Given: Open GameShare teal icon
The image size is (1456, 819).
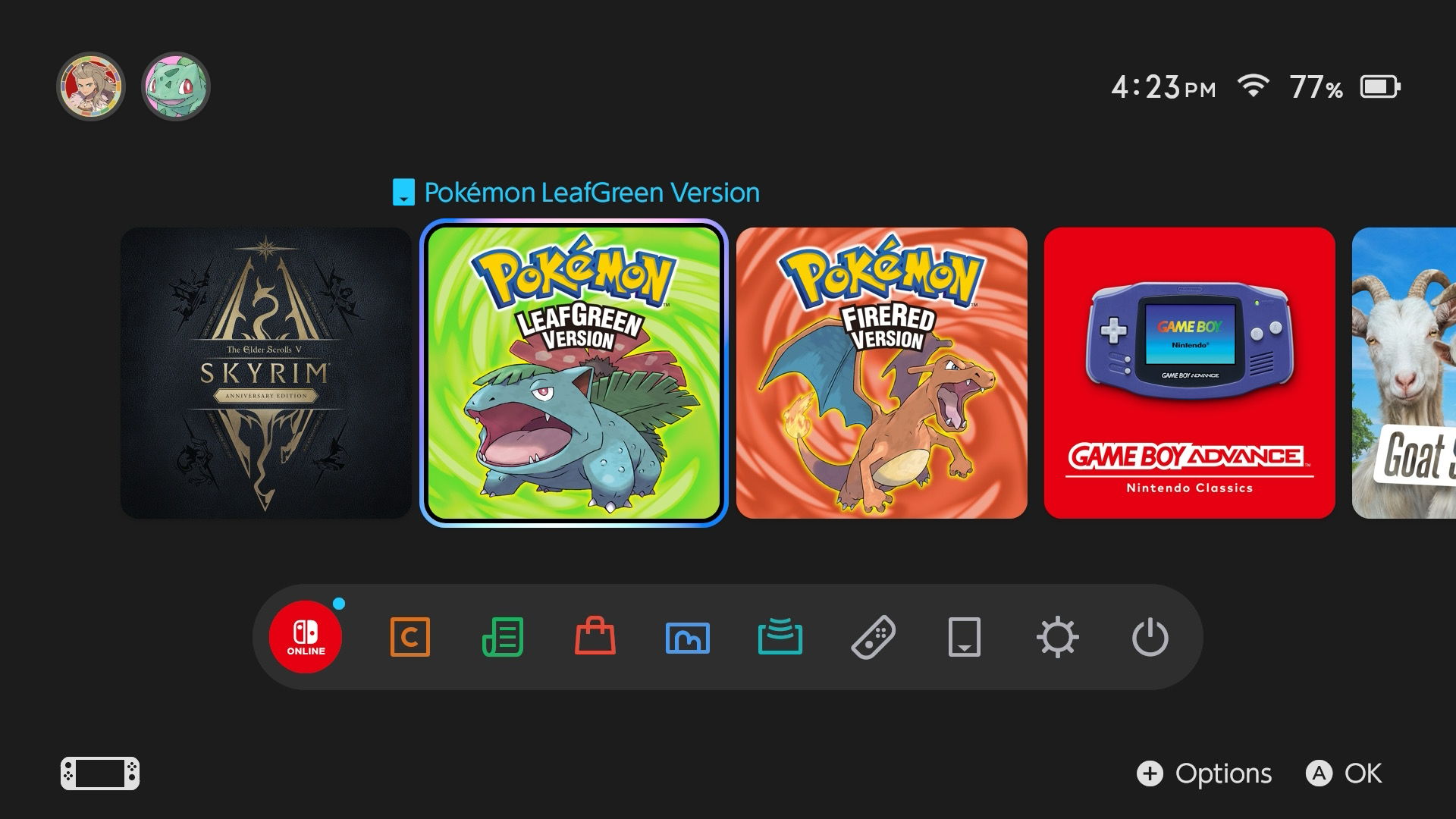Looking at the screenshot, I should [780, 637].
